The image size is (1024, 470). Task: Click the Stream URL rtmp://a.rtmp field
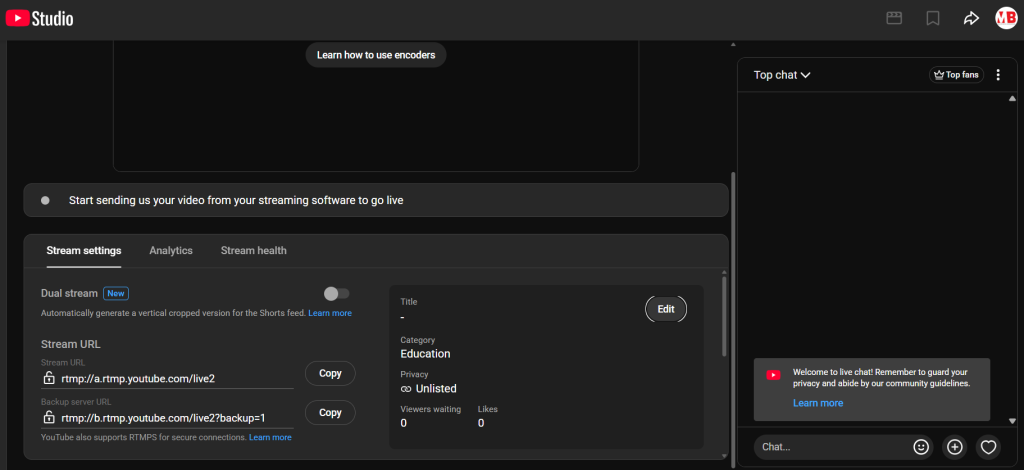(x=167, y=379)
